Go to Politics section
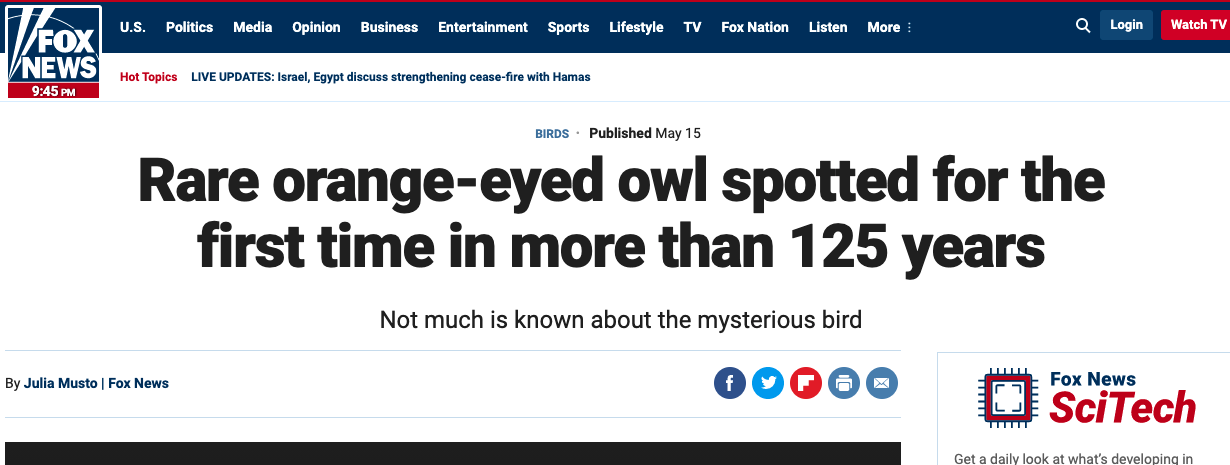This screenshot has width=1230, height=465. [189, 27]
